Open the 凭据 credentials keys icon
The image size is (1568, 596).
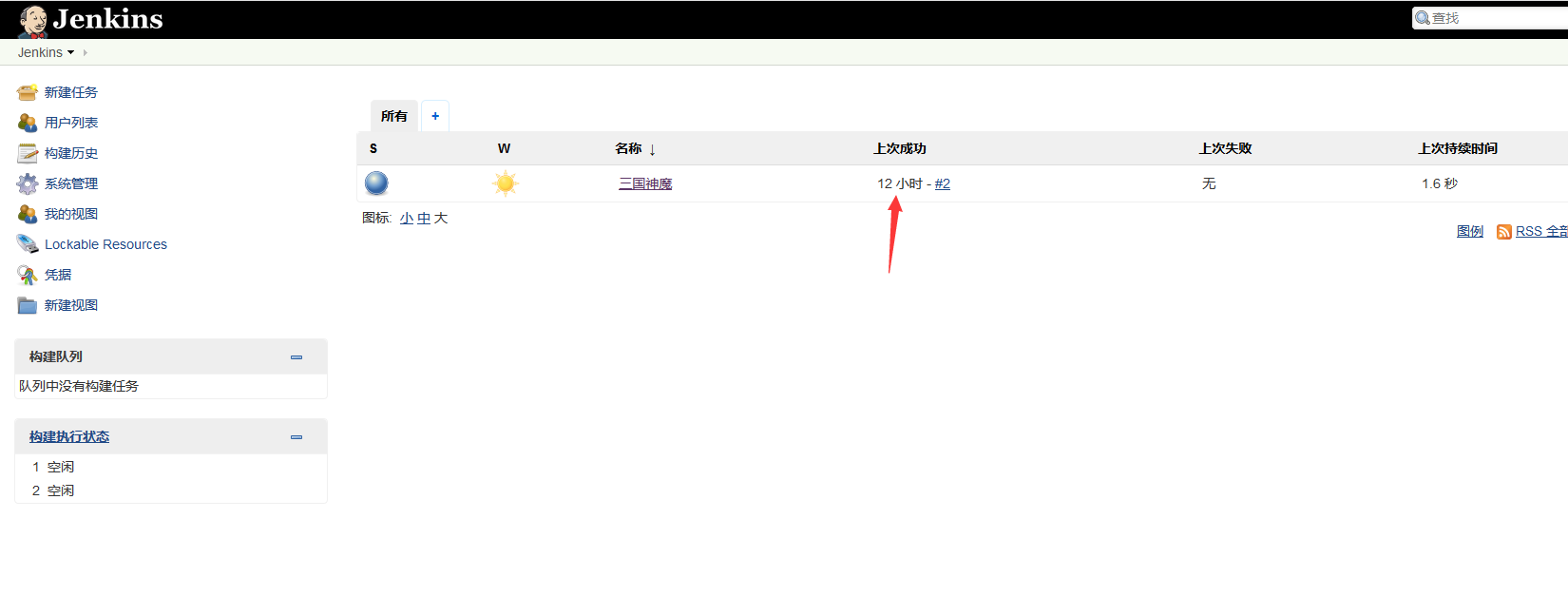(x=27, y=275)
